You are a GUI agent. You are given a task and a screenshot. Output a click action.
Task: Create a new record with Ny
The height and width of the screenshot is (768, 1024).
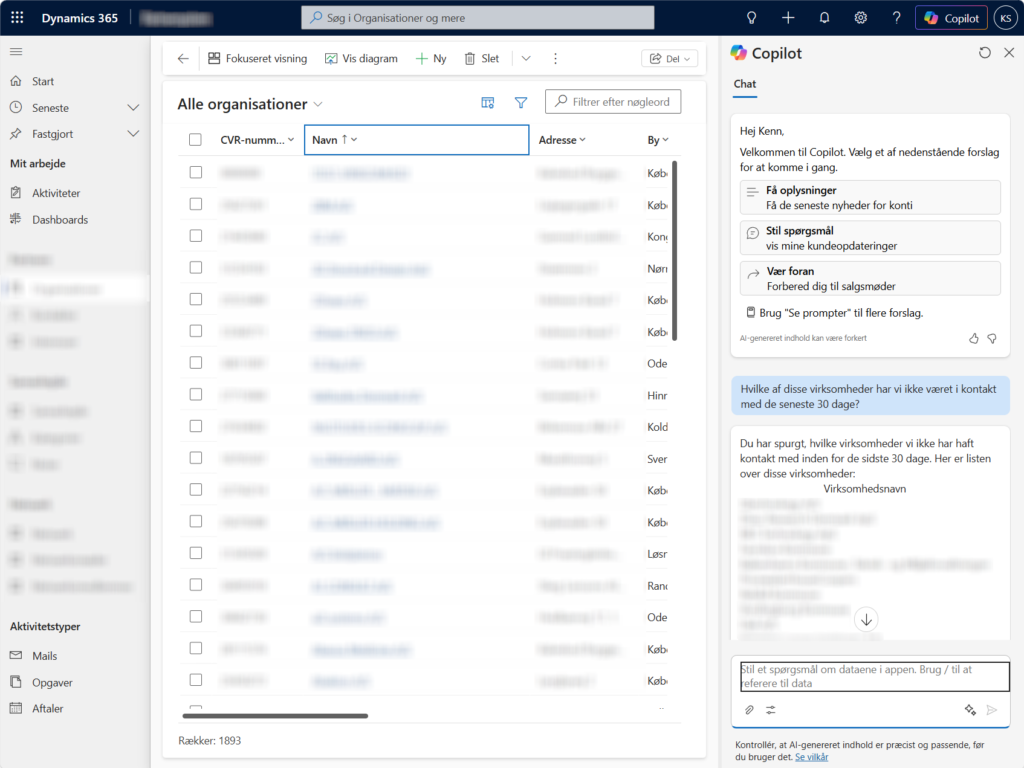pyautogui.click(x=431, y=59)
